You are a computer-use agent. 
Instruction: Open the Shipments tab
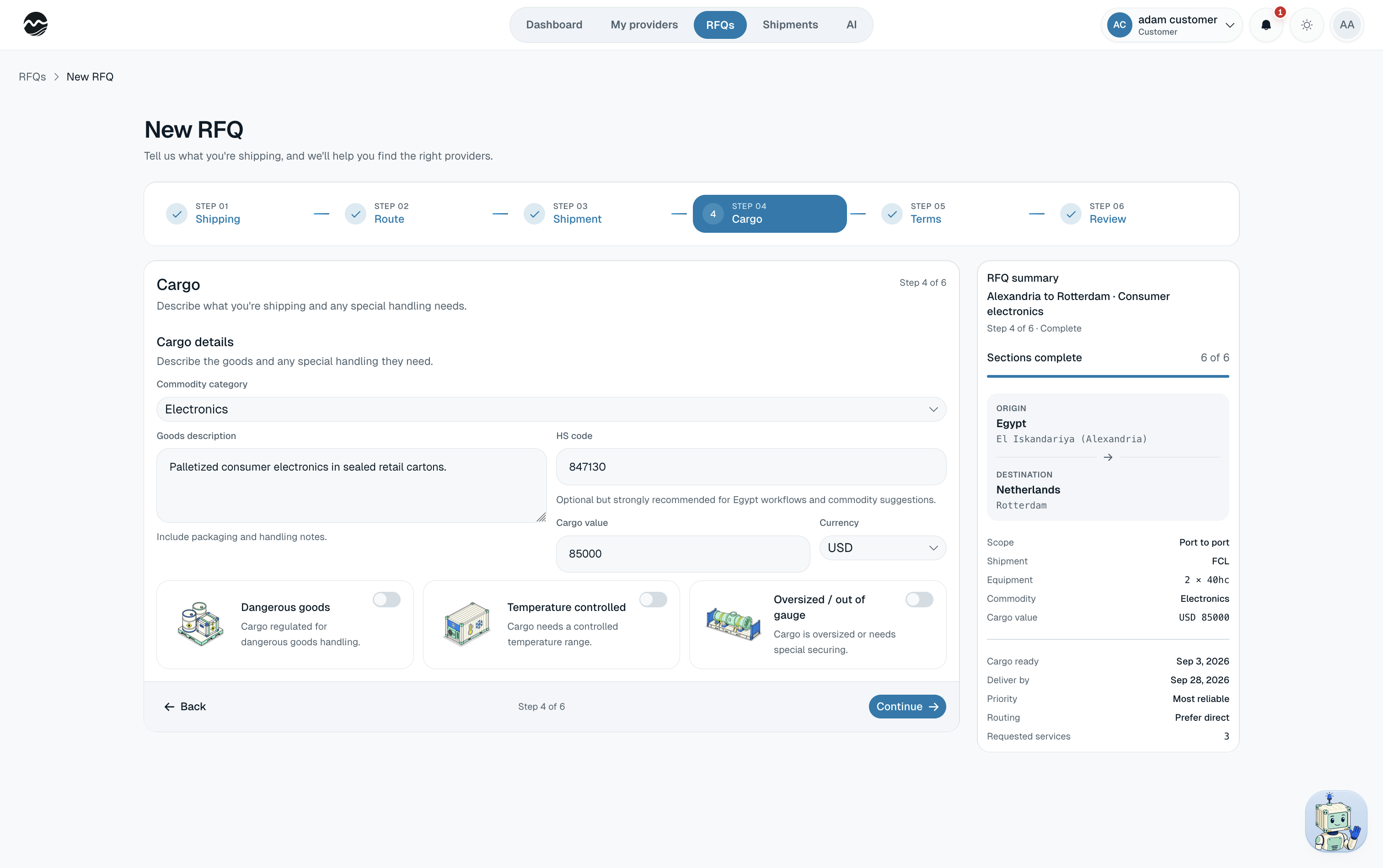(790, 25)
